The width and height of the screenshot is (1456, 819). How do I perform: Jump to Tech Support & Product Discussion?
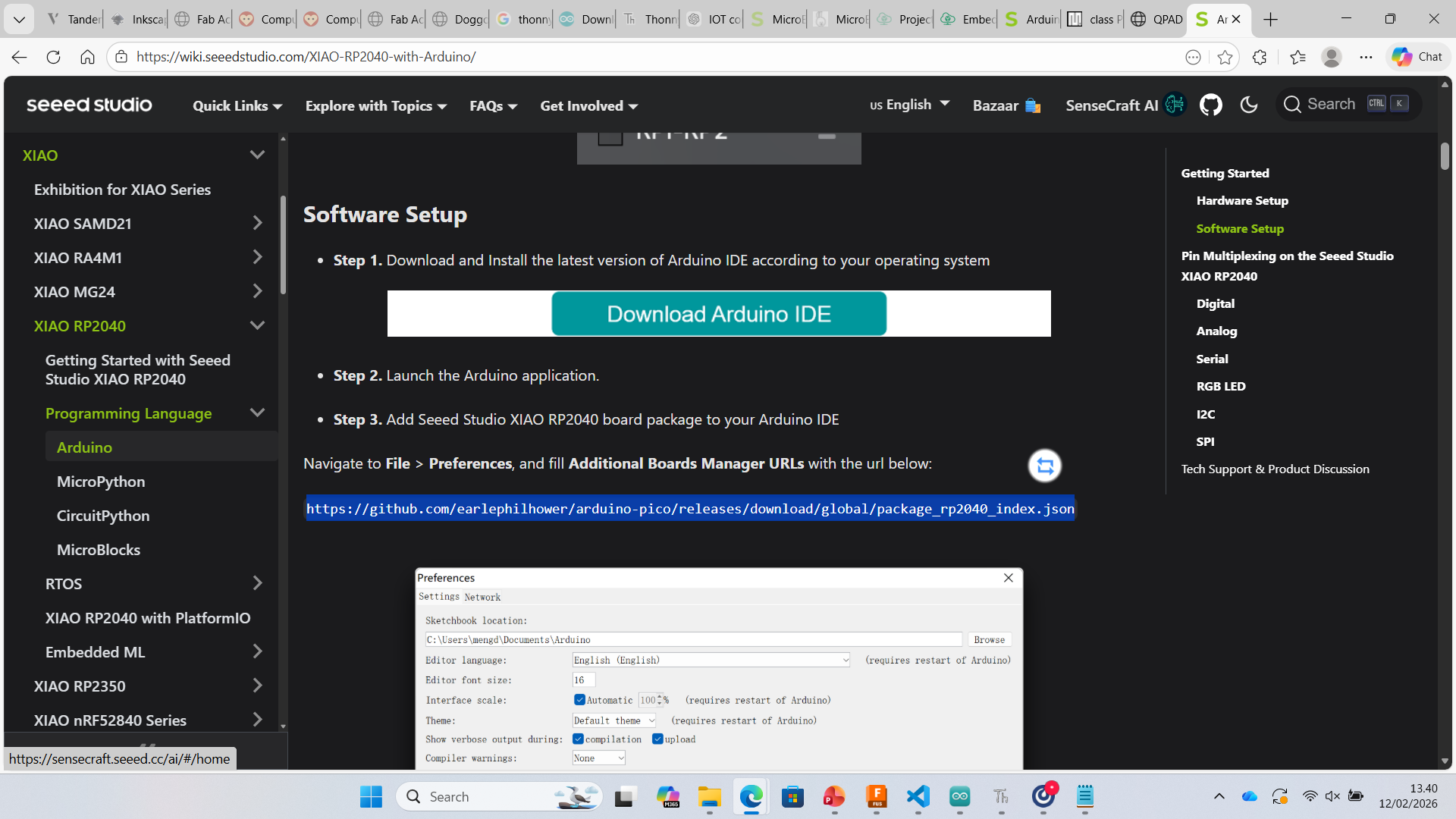coord(1275,469)
